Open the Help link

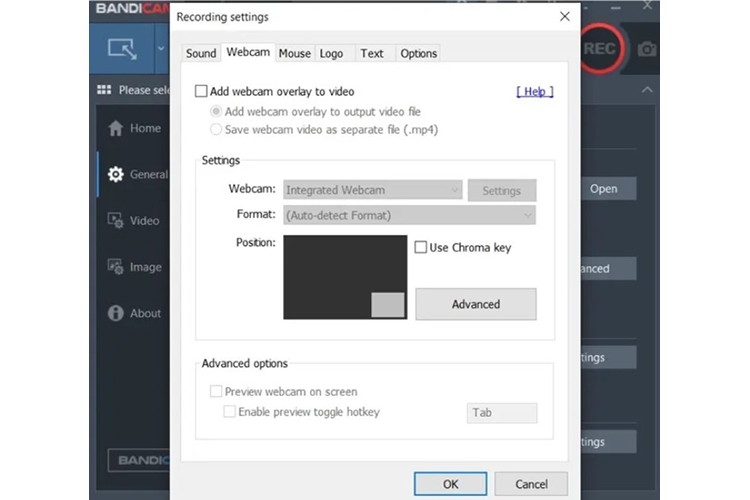535,91
